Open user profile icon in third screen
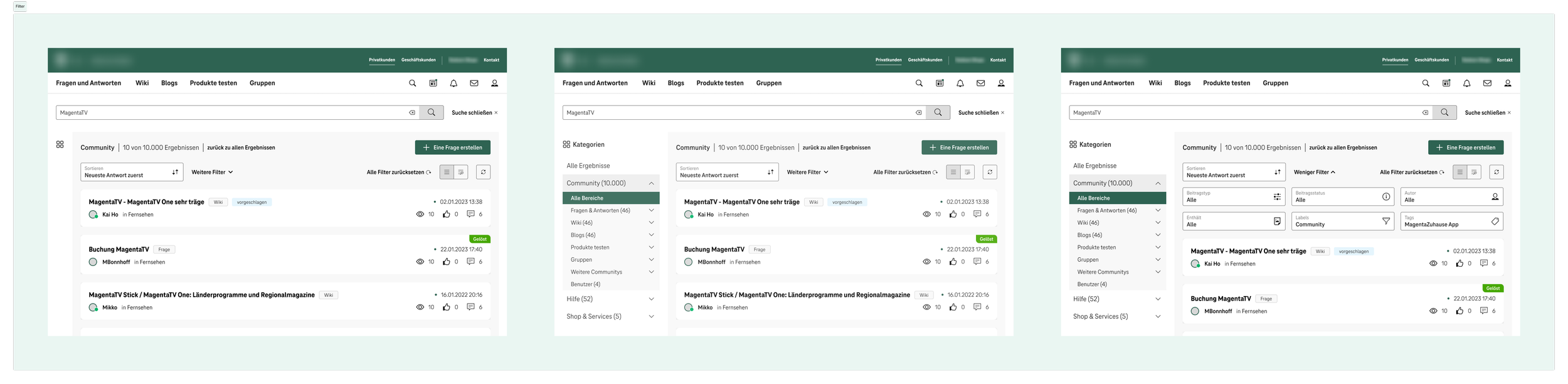This screenshot has height=384, width=1568. (x=1508, y=83)
